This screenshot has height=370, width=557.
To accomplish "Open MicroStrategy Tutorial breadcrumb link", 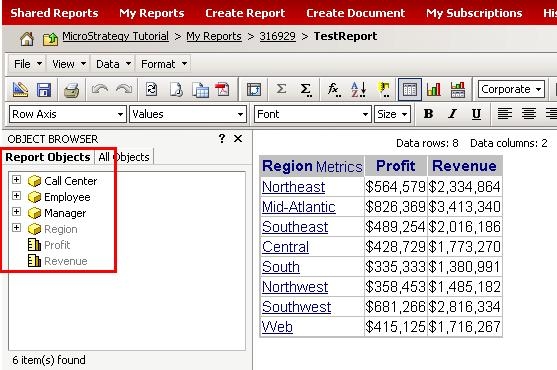I will point(115,36).
